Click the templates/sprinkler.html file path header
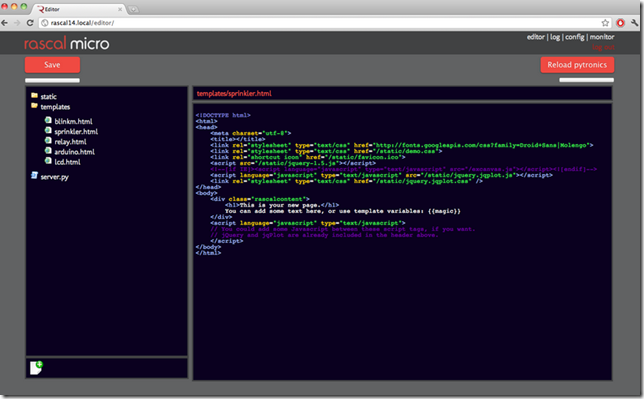This screenshot has height=399, width=644. pyautogui.click(x=234, y=93)
